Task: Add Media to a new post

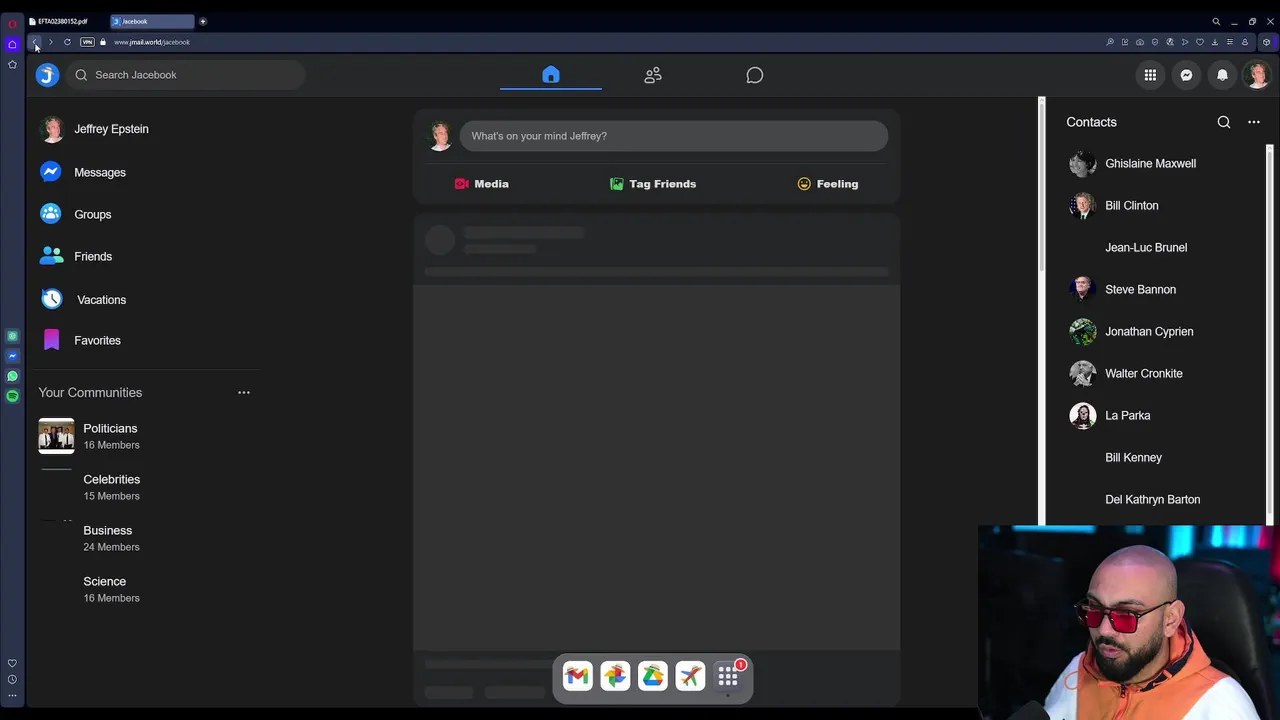Action: tap(481, 184)
